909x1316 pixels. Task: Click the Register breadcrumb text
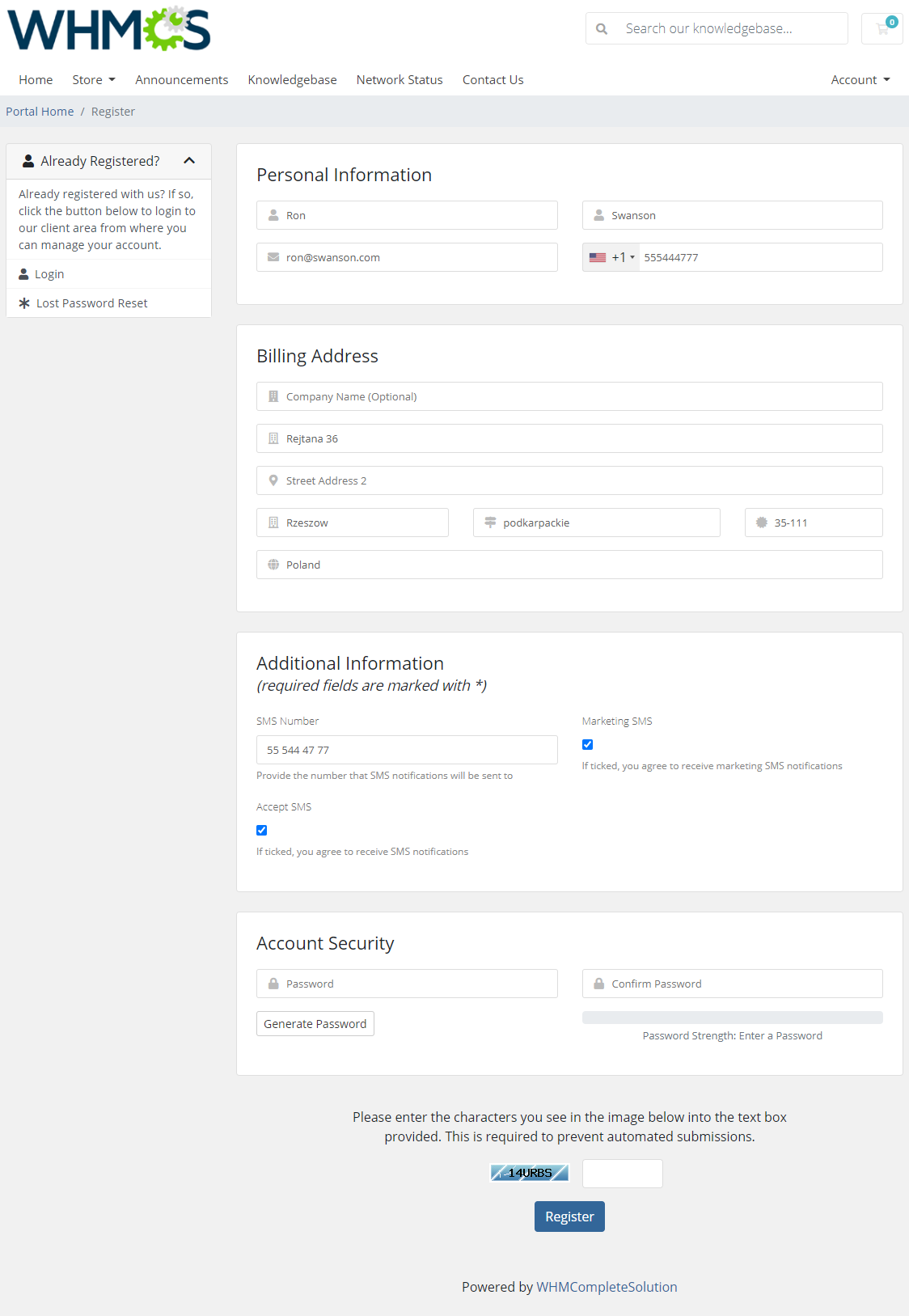click(113, 112)
